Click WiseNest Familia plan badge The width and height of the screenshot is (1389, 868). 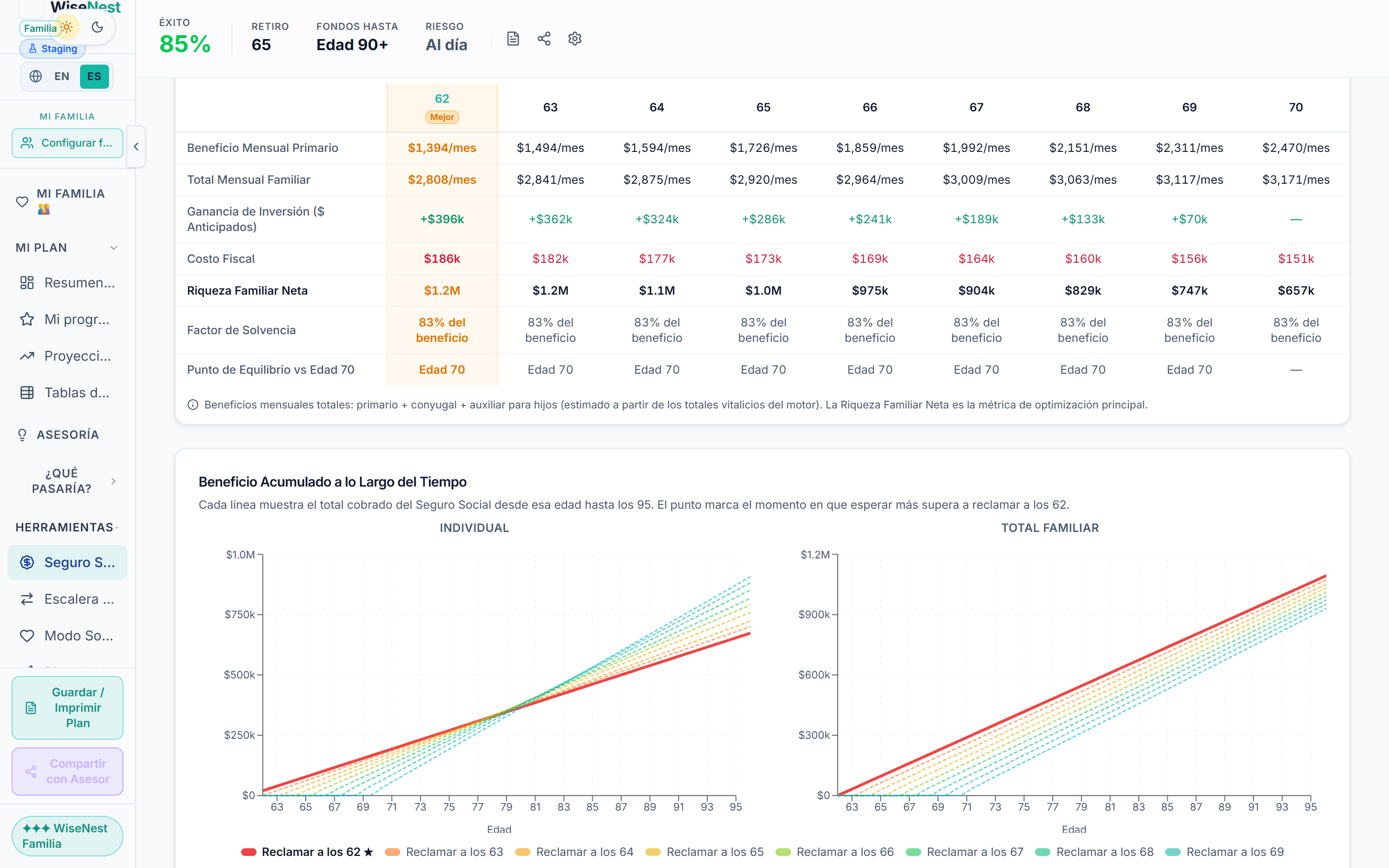[x=67, y=836]
